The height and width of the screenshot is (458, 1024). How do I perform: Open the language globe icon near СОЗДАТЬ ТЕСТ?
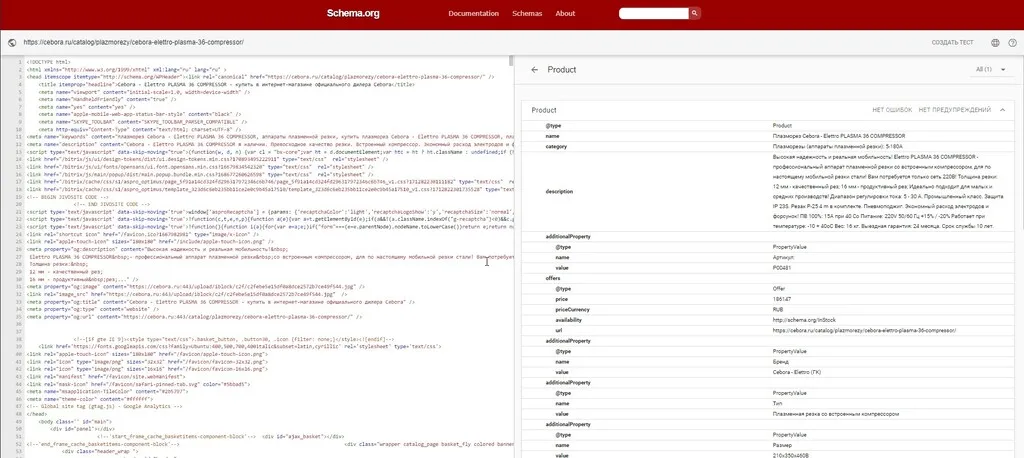(995, 42)
